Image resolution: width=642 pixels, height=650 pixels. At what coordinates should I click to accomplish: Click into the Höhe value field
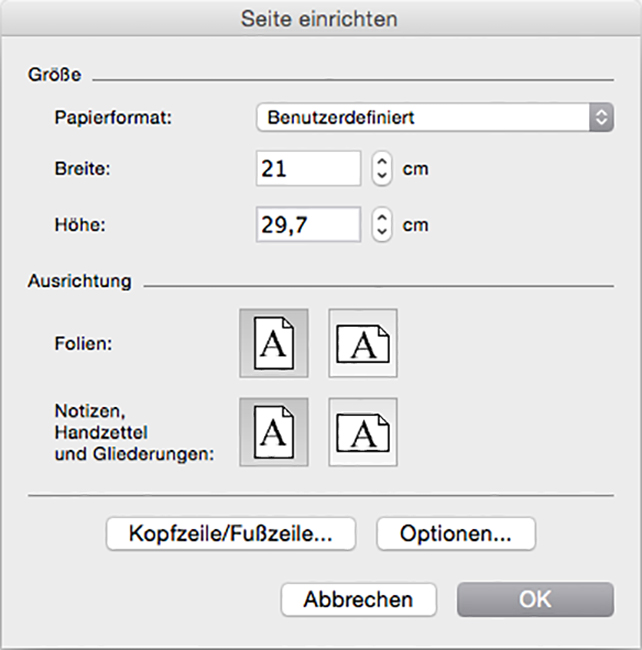[x=308, y=224]
